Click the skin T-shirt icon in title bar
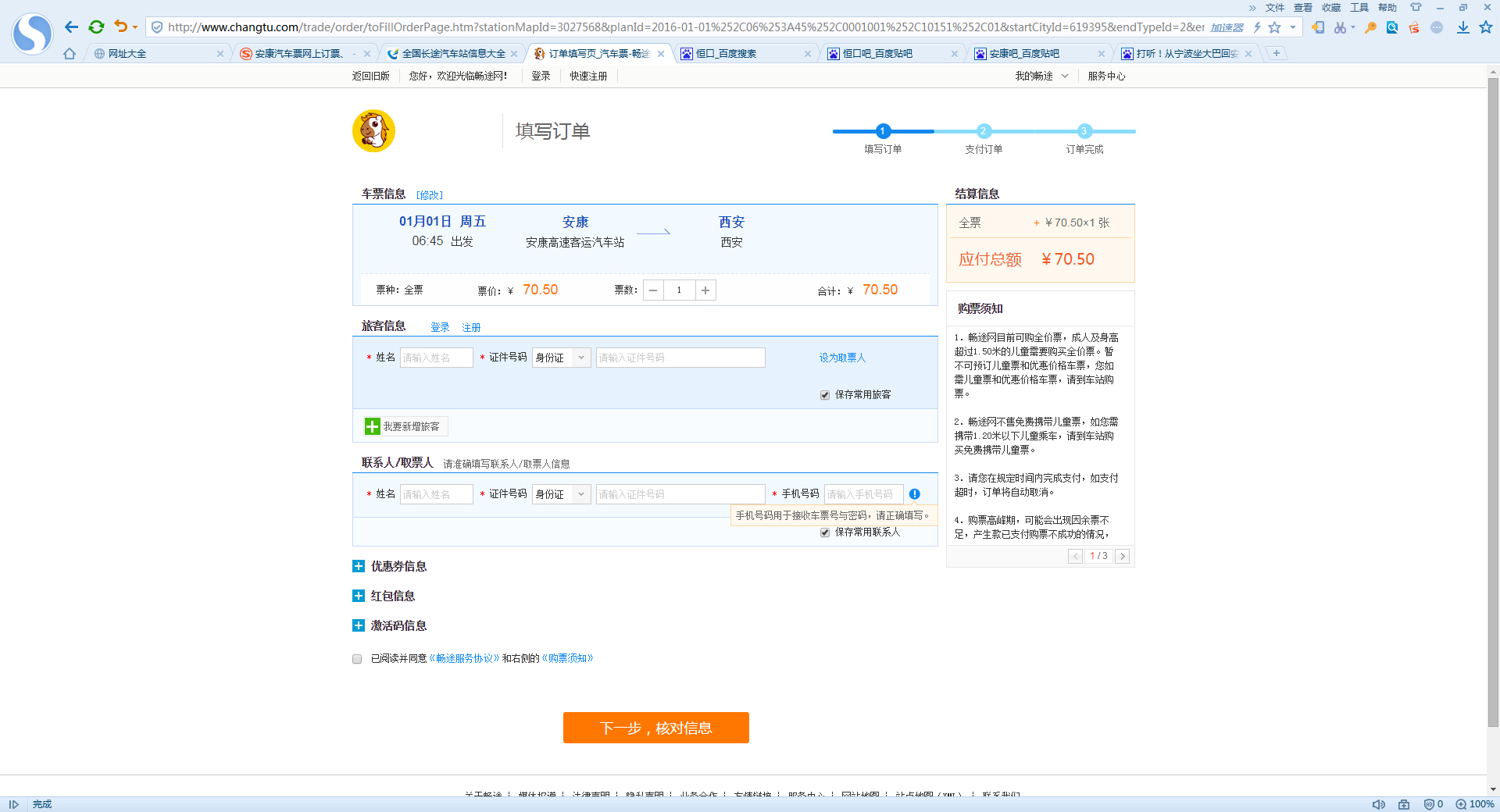This screenshot has height=812, width=1500. 1416,7
